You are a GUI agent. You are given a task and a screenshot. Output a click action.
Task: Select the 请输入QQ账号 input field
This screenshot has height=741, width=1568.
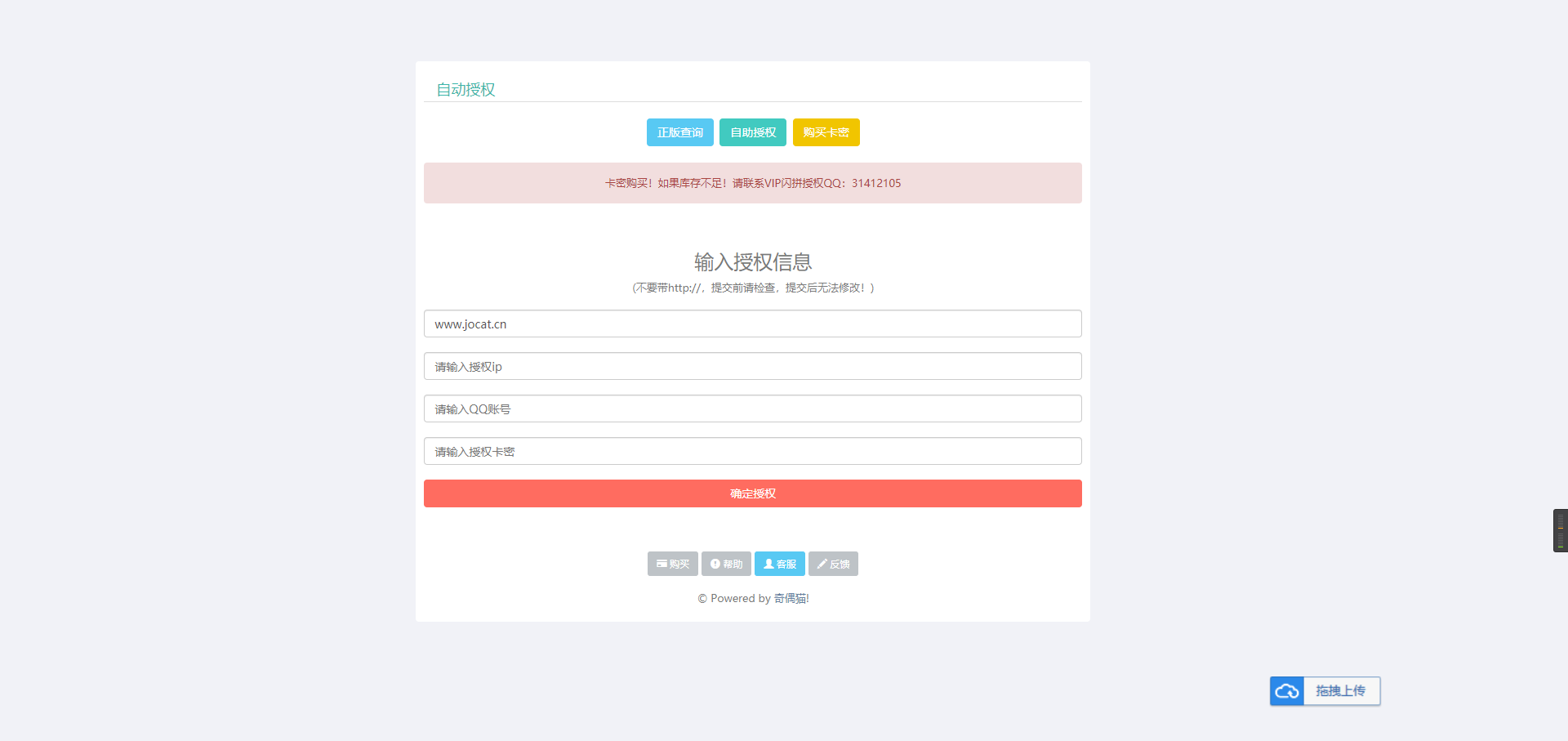[752, 408]
